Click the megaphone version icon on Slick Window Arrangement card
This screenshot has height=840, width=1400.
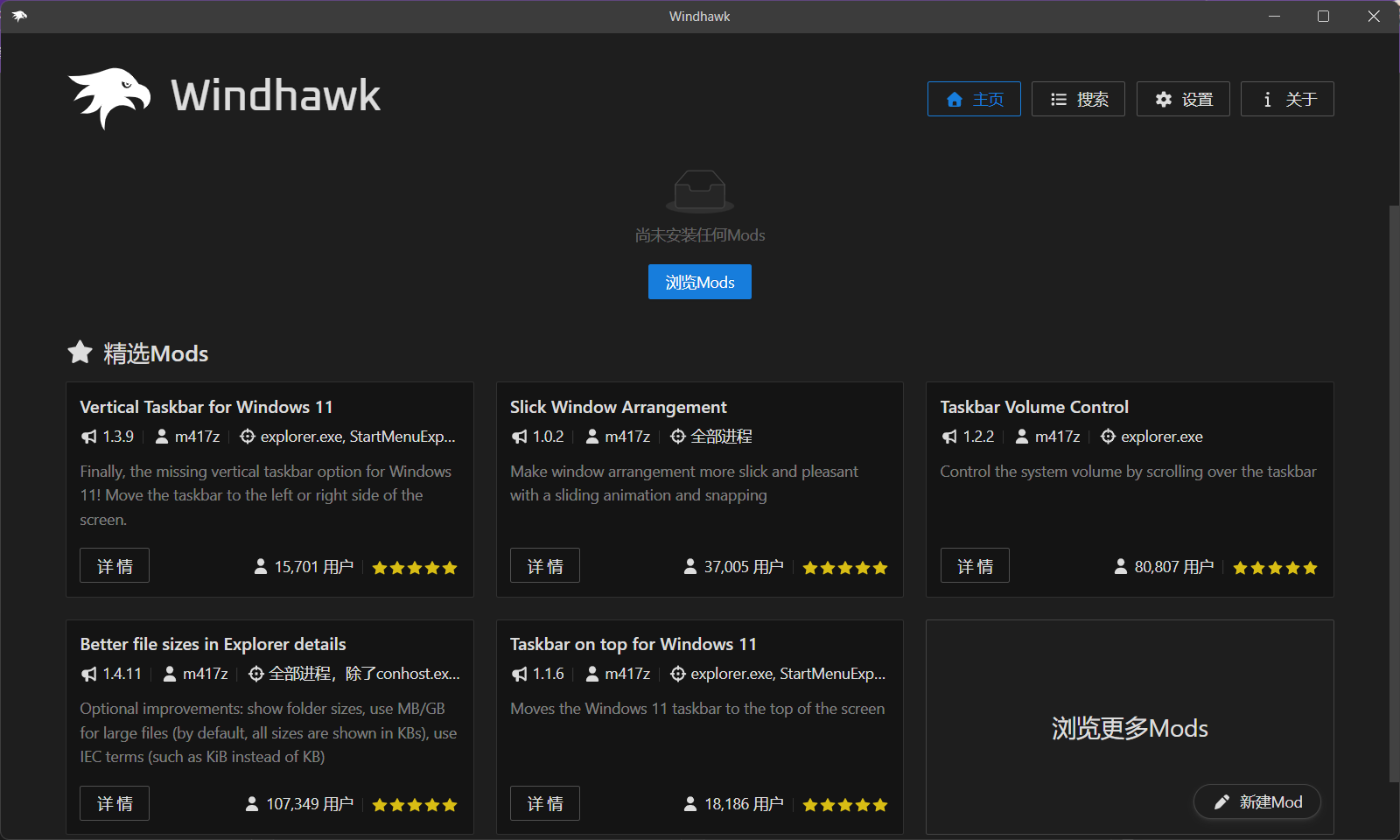click(x=520, y=437)
